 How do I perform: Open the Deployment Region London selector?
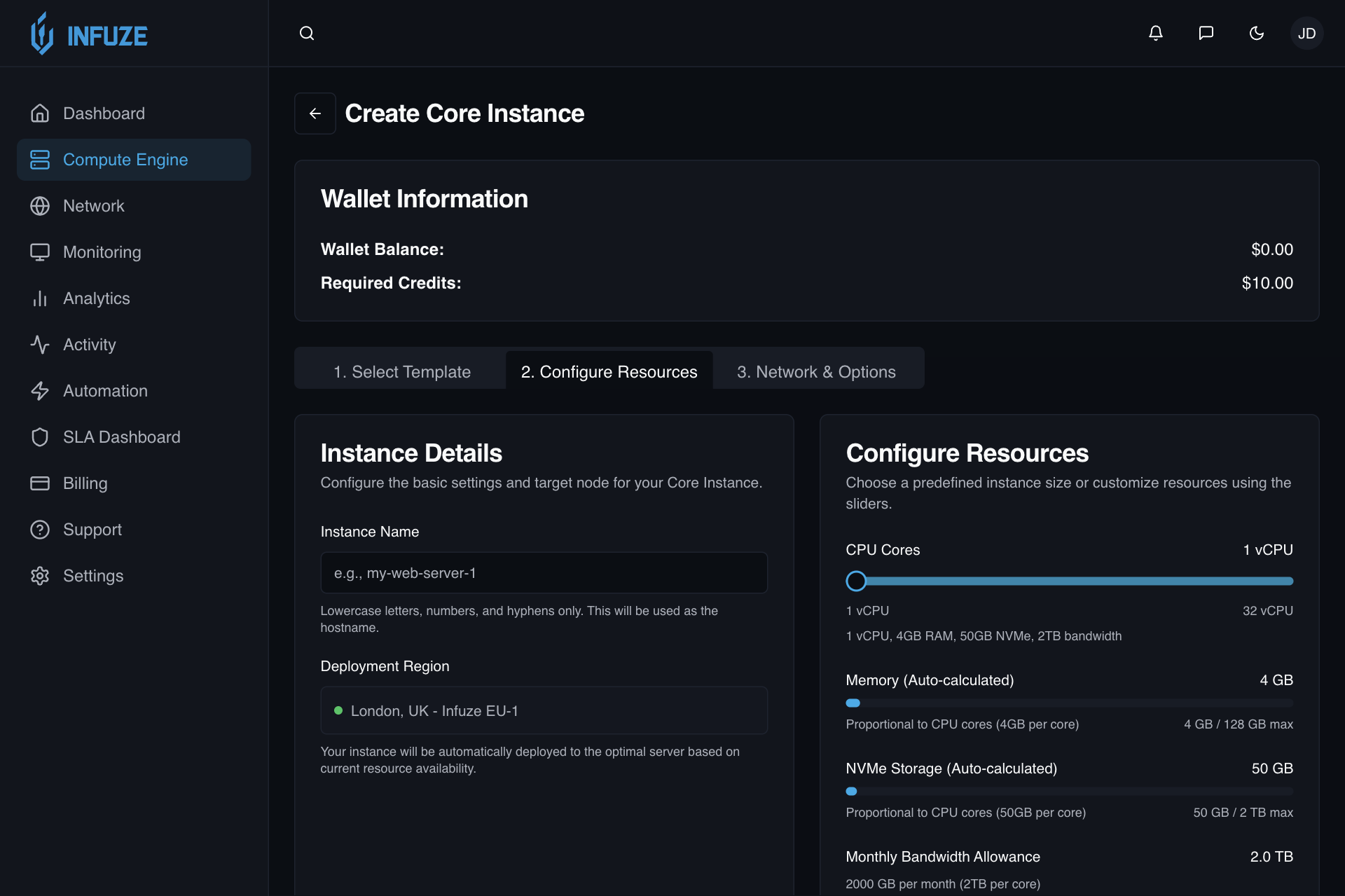click(x=544, y=710)
